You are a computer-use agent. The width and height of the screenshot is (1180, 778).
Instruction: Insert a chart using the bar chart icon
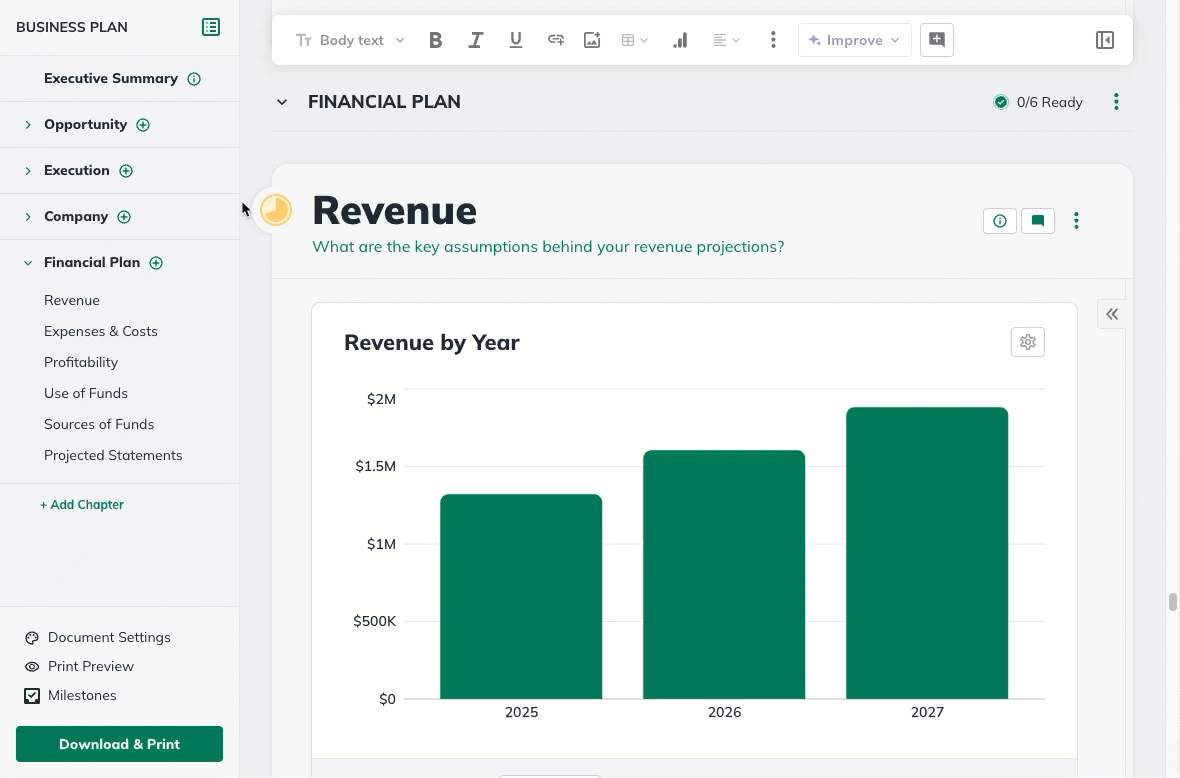click(x=680, y=40)
